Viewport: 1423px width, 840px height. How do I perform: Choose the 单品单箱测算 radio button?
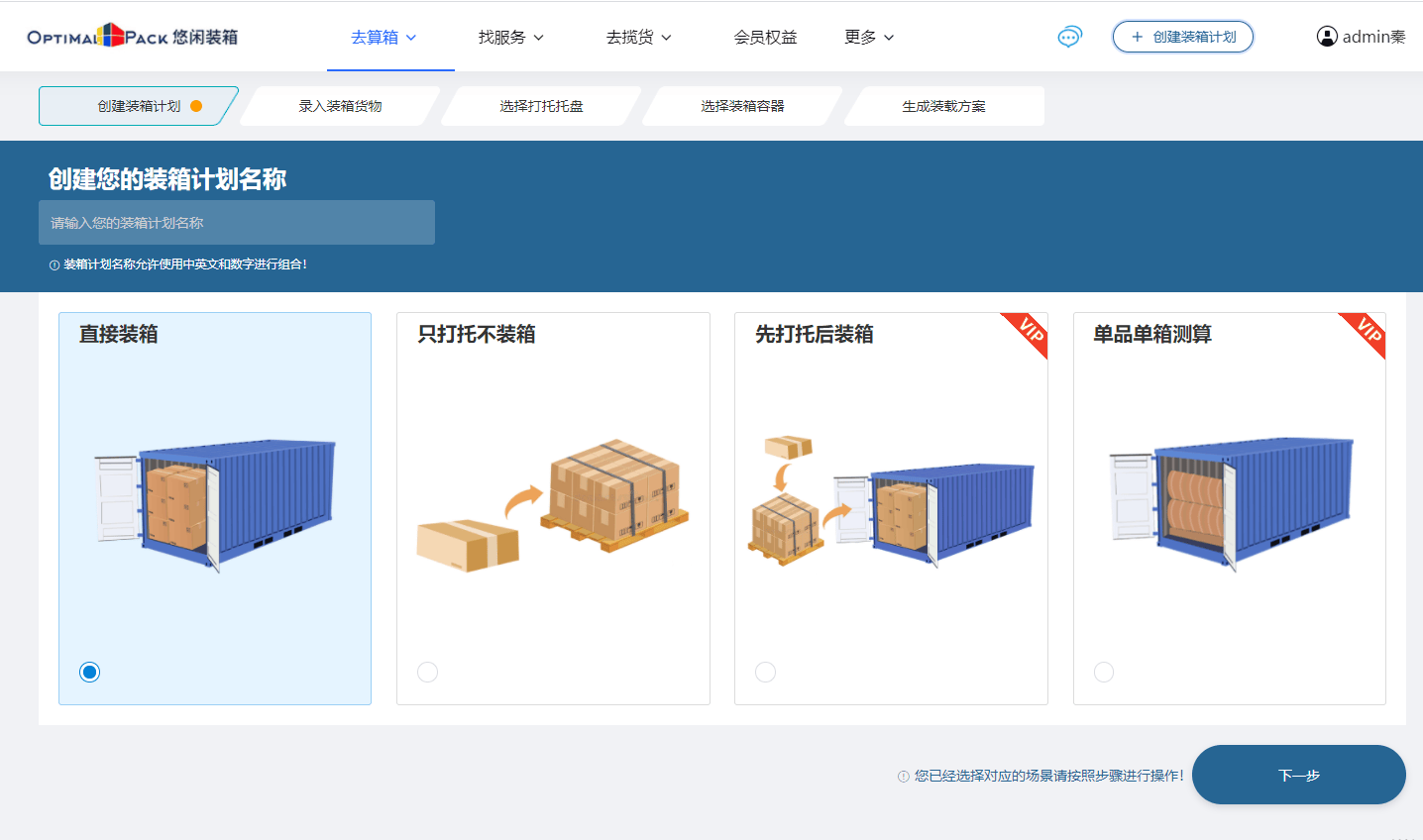coord(1104,672)
